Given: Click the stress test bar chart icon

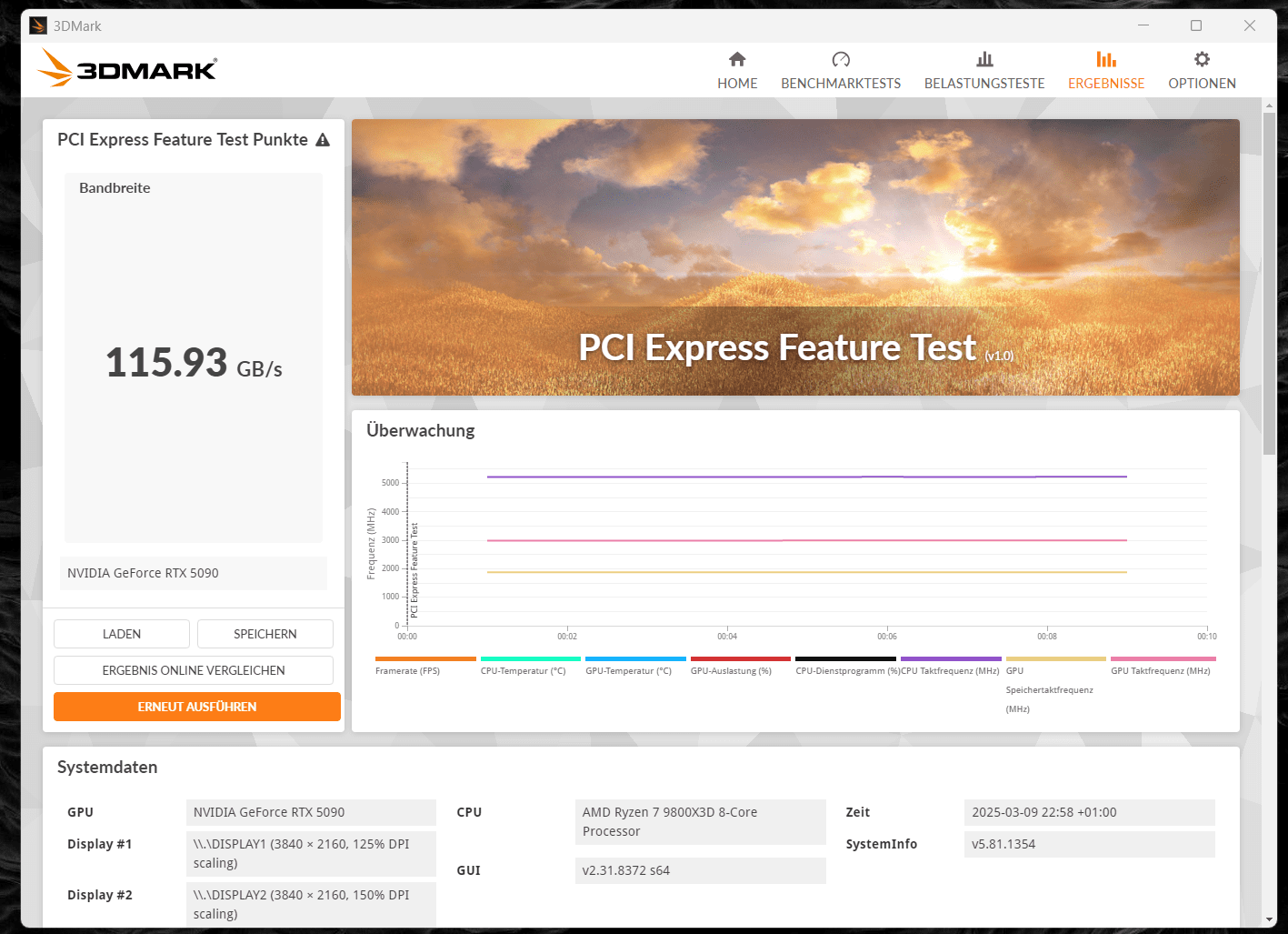Looking at the screenshot, I should pos(984,59).
